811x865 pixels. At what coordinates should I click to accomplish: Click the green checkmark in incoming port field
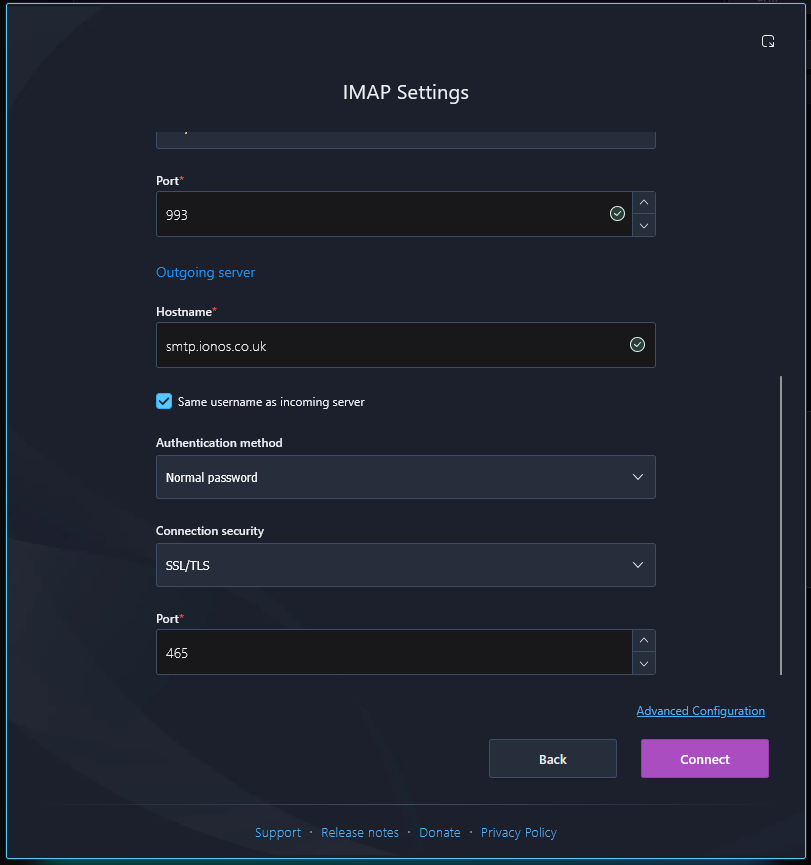[617, 213]
